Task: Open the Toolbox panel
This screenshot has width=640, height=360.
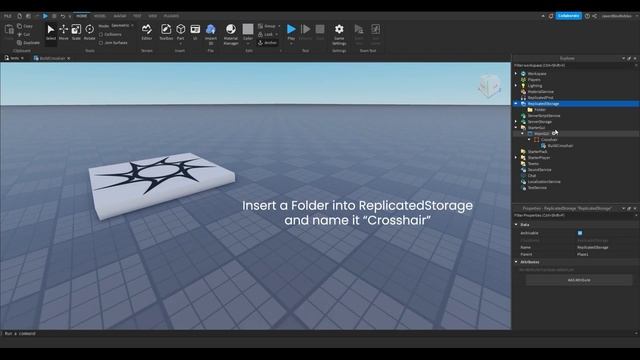Action: [166, 32]
